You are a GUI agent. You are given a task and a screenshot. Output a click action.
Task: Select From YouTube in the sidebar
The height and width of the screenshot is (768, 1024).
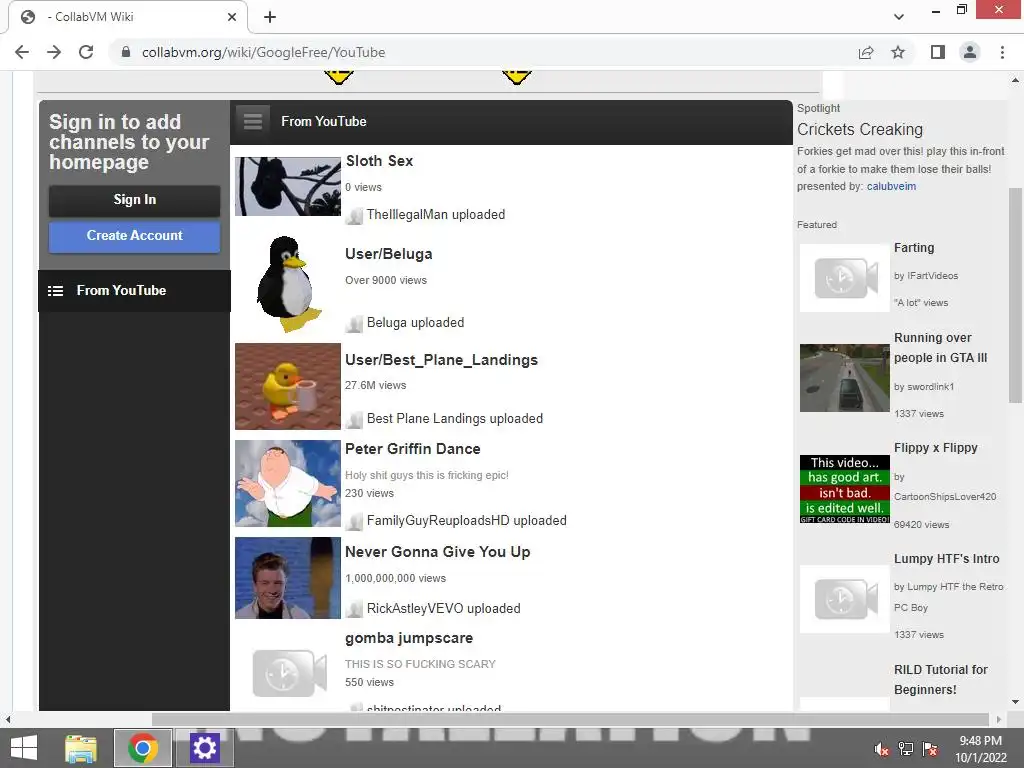pos(135,291)
